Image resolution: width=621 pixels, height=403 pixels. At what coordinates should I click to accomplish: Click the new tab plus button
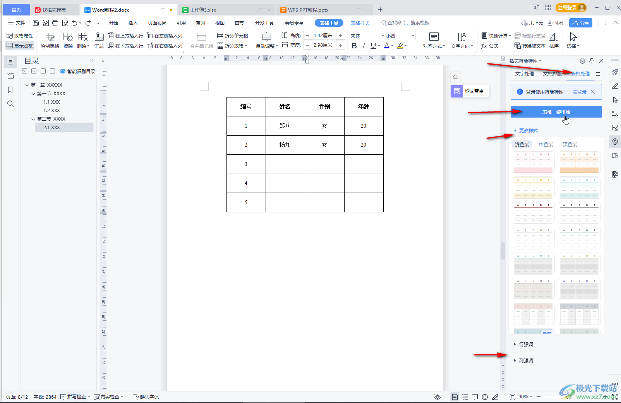click(380, 10)
